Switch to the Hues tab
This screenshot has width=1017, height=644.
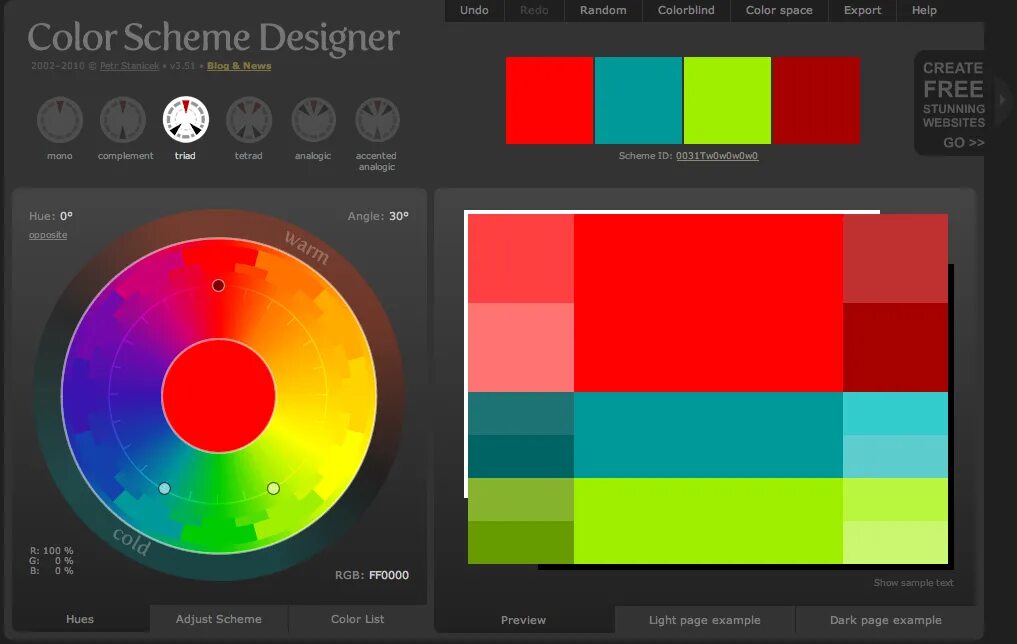click(x=80, y=619)
